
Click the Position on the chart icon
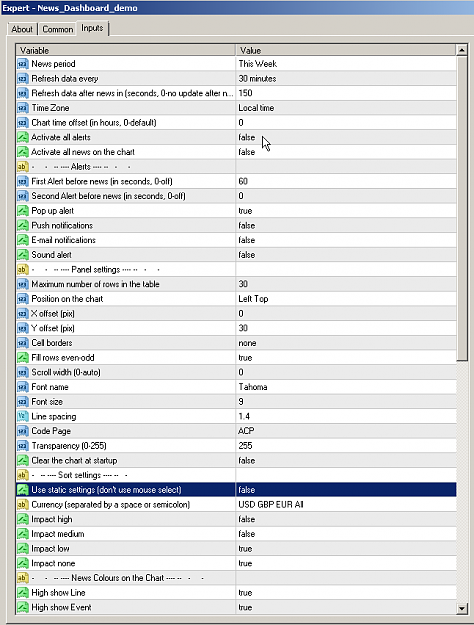click(23, 299)
